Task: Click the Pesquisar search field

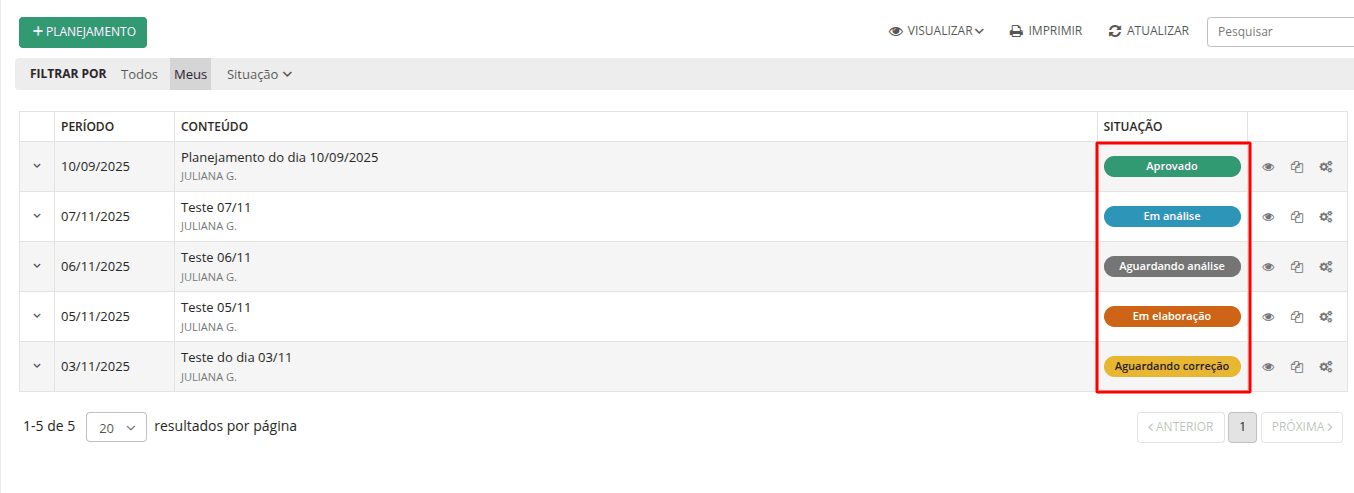Action: pyautogui.click(x=1280, y=32)
